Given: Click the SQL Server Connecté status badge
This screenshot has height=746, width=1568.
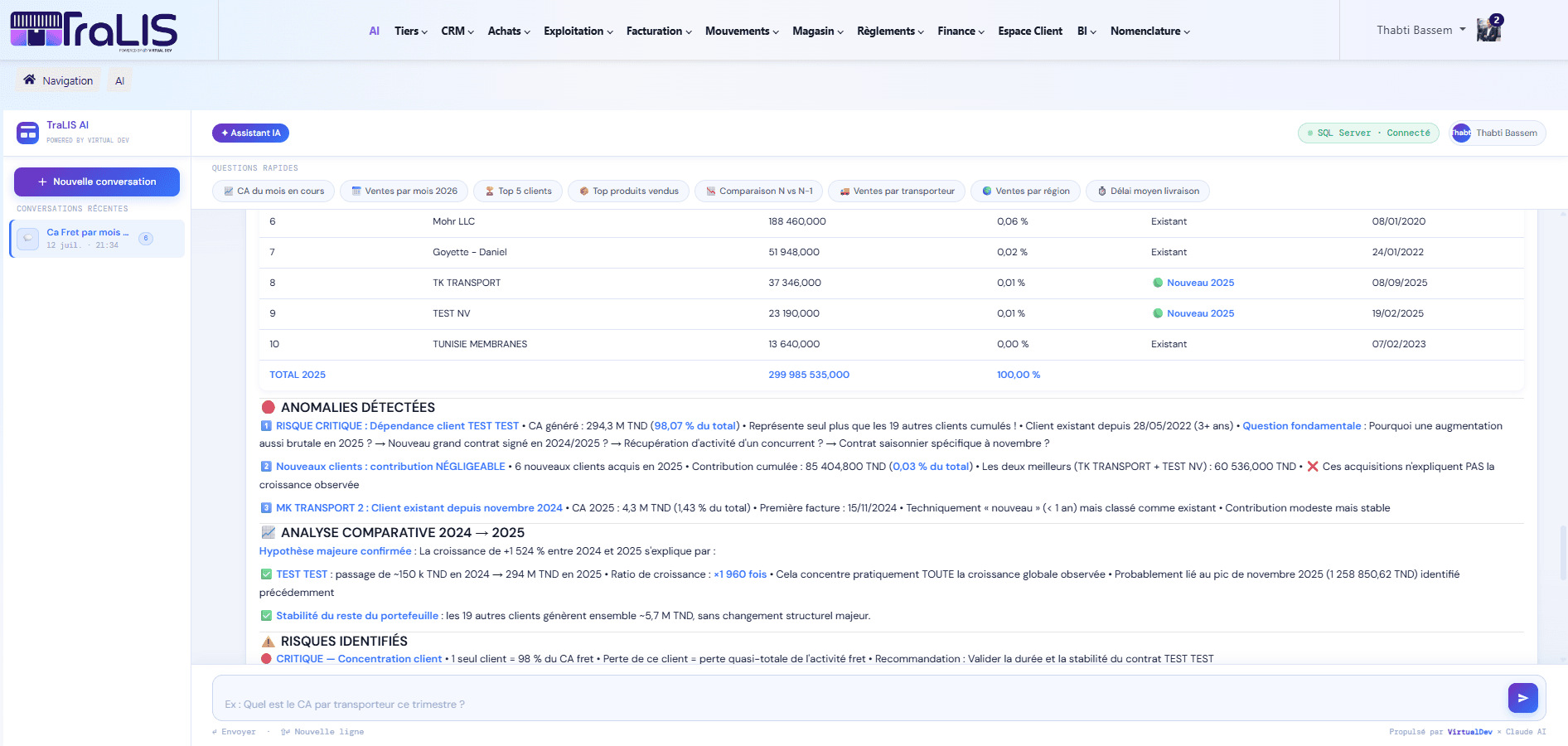Looking at the screenshot, I should [x=1368, y=133].
